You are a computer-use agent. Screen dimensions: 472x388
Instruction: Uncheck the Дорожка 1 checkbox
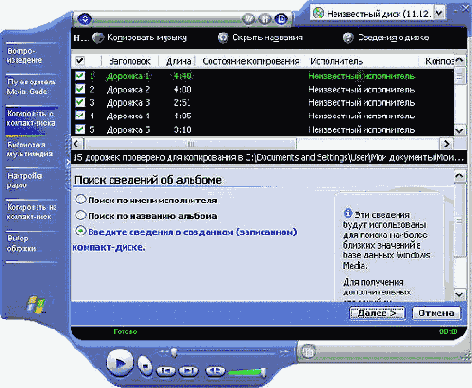pos(80,76)
